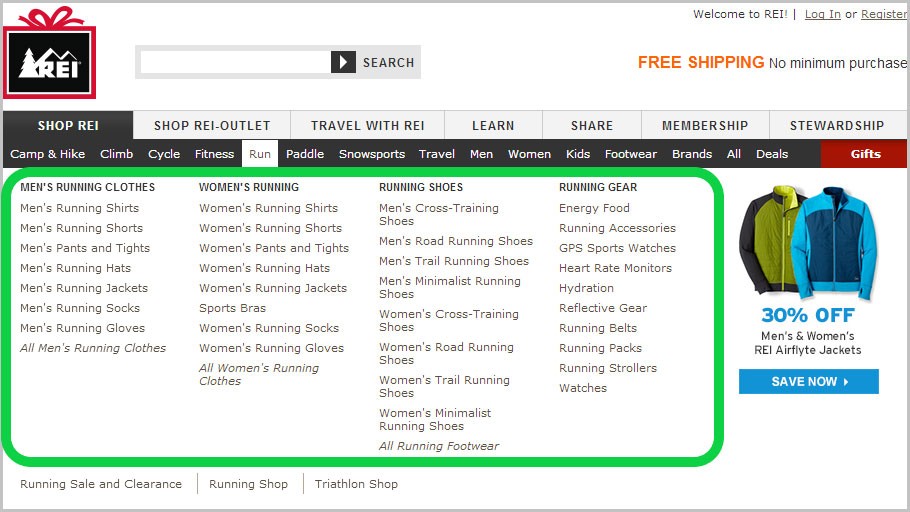
Task: Open Sports Bras link
Action: [x=233, y=308]
